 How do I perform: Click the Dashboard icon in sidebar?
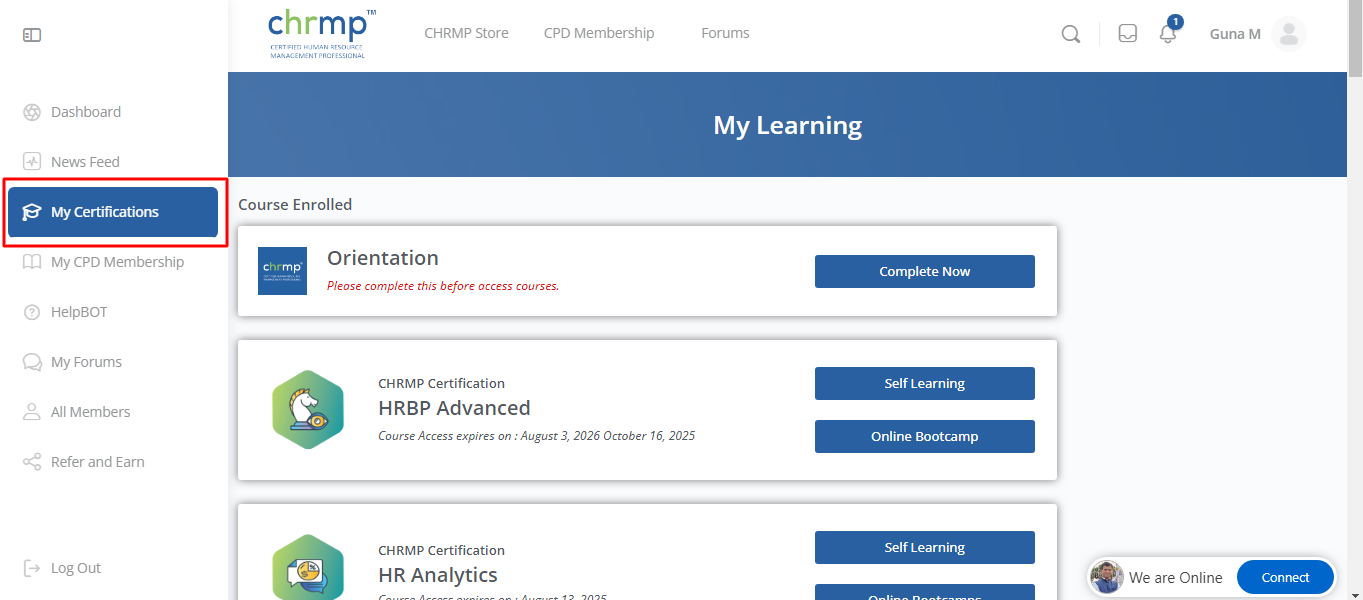[x=32, y=112]
